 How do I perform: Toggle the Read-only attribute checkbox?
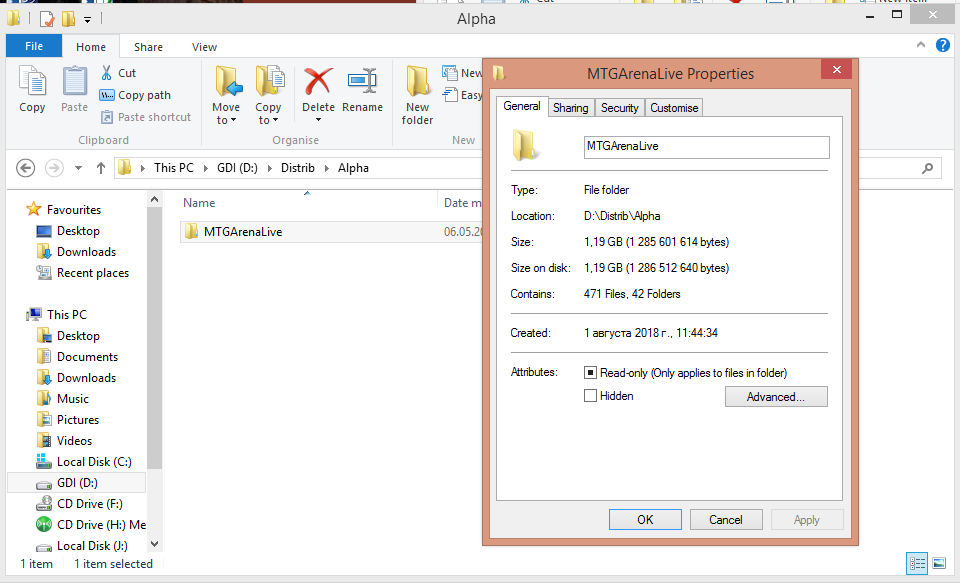[590, 373]
